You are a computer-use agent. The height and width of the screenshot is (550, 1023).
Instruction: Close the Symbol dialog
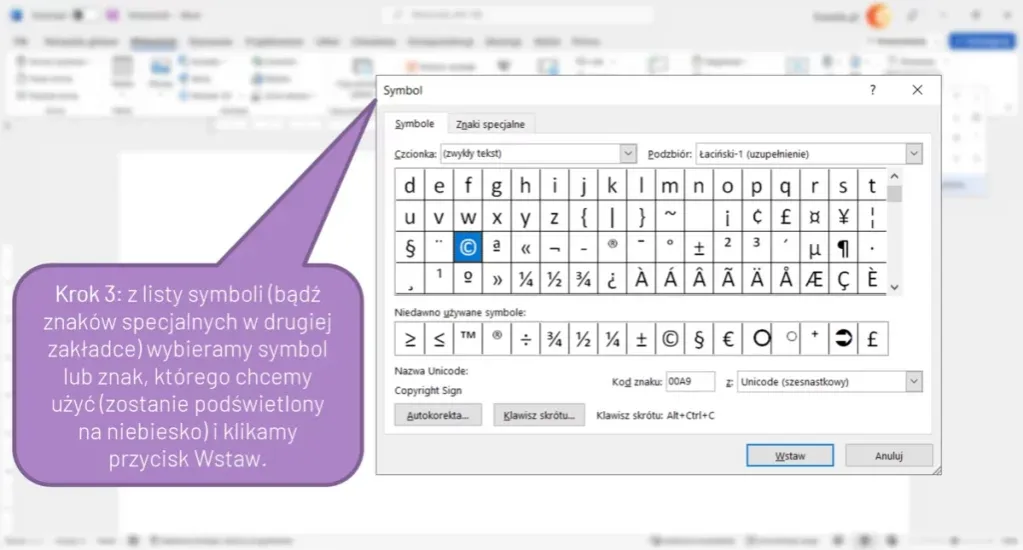point(917,90)
